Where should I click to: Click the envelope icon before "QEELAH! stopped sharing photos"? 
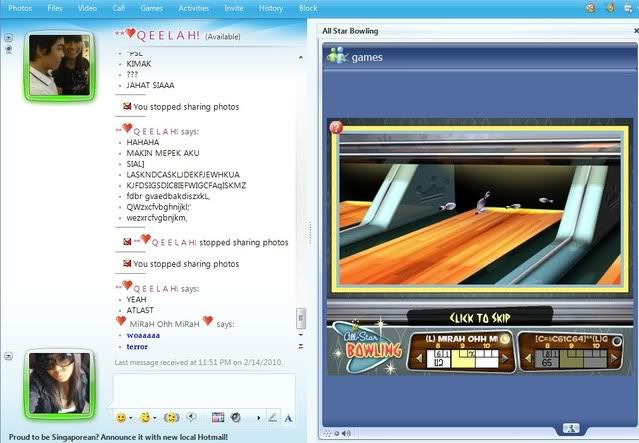(x=127, y=242)
